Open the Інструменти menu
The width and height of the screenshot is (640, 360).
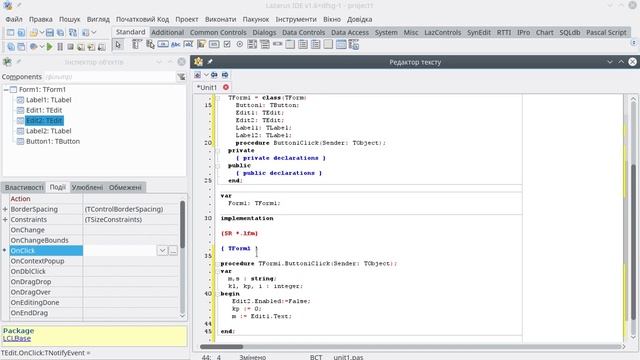[296, 19]
